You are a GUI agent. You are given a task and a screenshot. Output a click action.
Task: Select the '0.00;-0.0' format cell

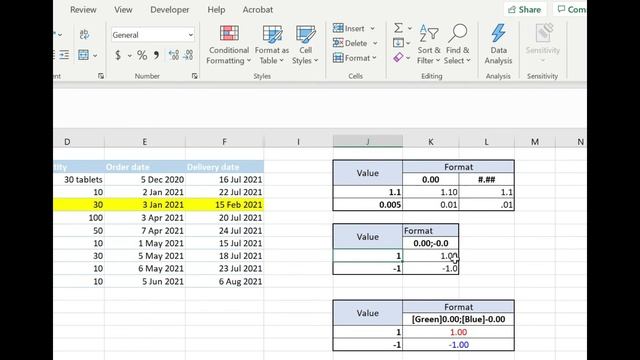tap(431, 243)
